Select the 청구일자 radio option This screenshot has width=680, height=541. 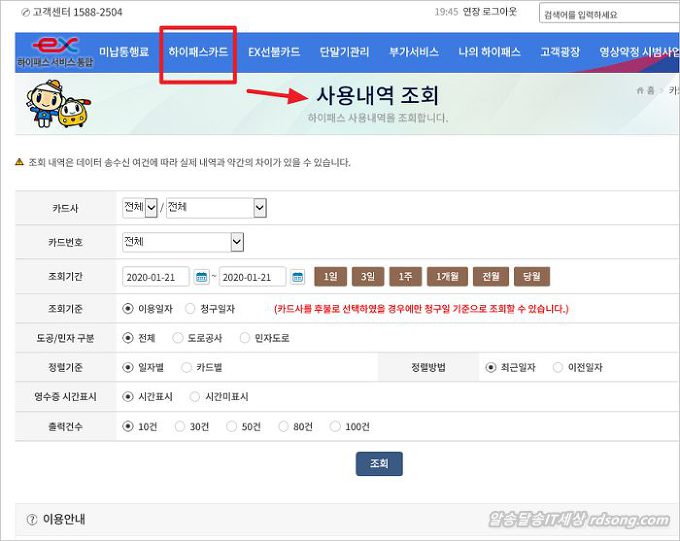coord(191,309)
